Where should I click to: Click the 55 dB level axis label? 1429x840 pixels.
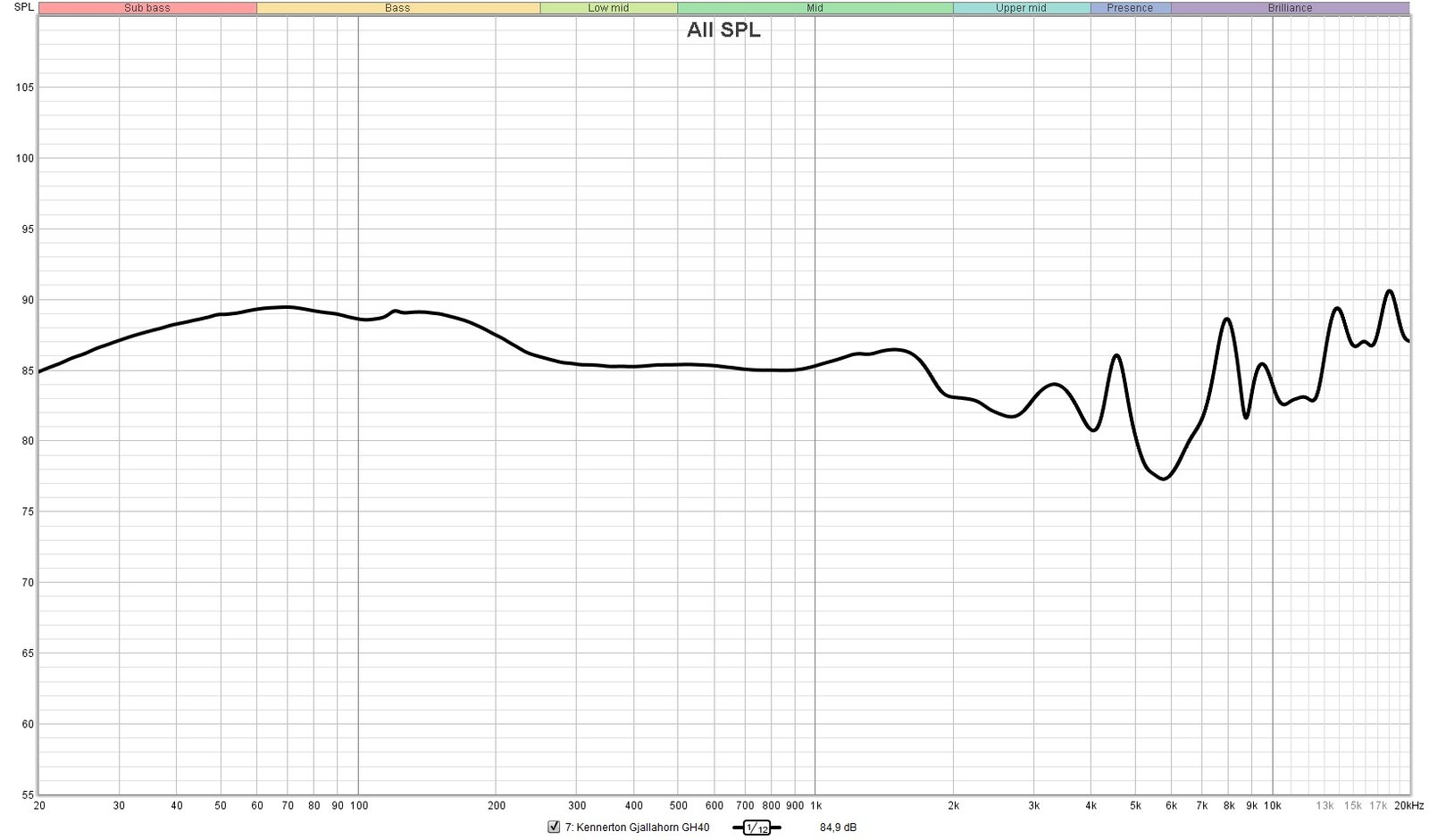pyautogui.click(x=27, y=794)
